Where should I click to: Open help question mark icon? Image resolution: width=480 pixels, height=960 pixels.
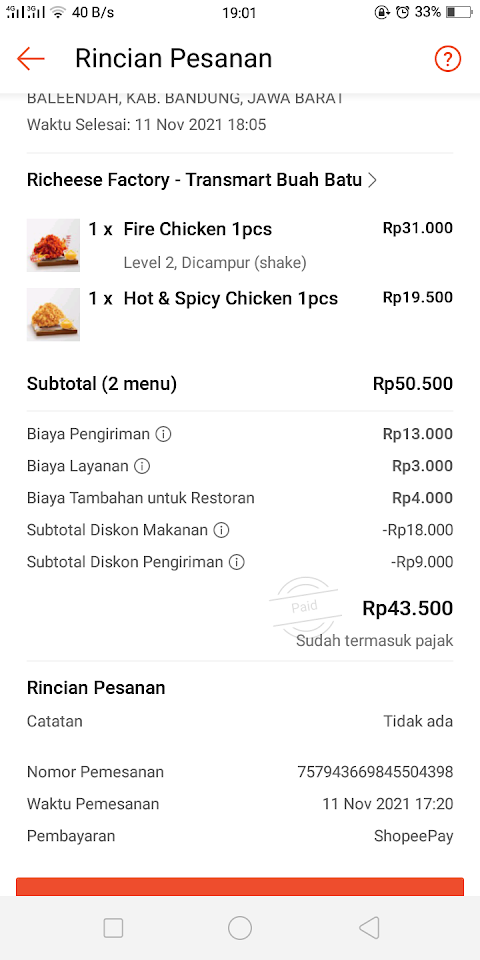tap(448, 59)
